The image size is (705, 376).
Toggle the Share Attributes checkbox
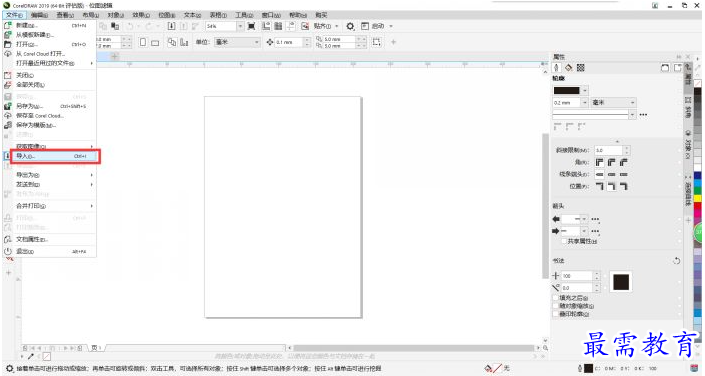[564, 242]
